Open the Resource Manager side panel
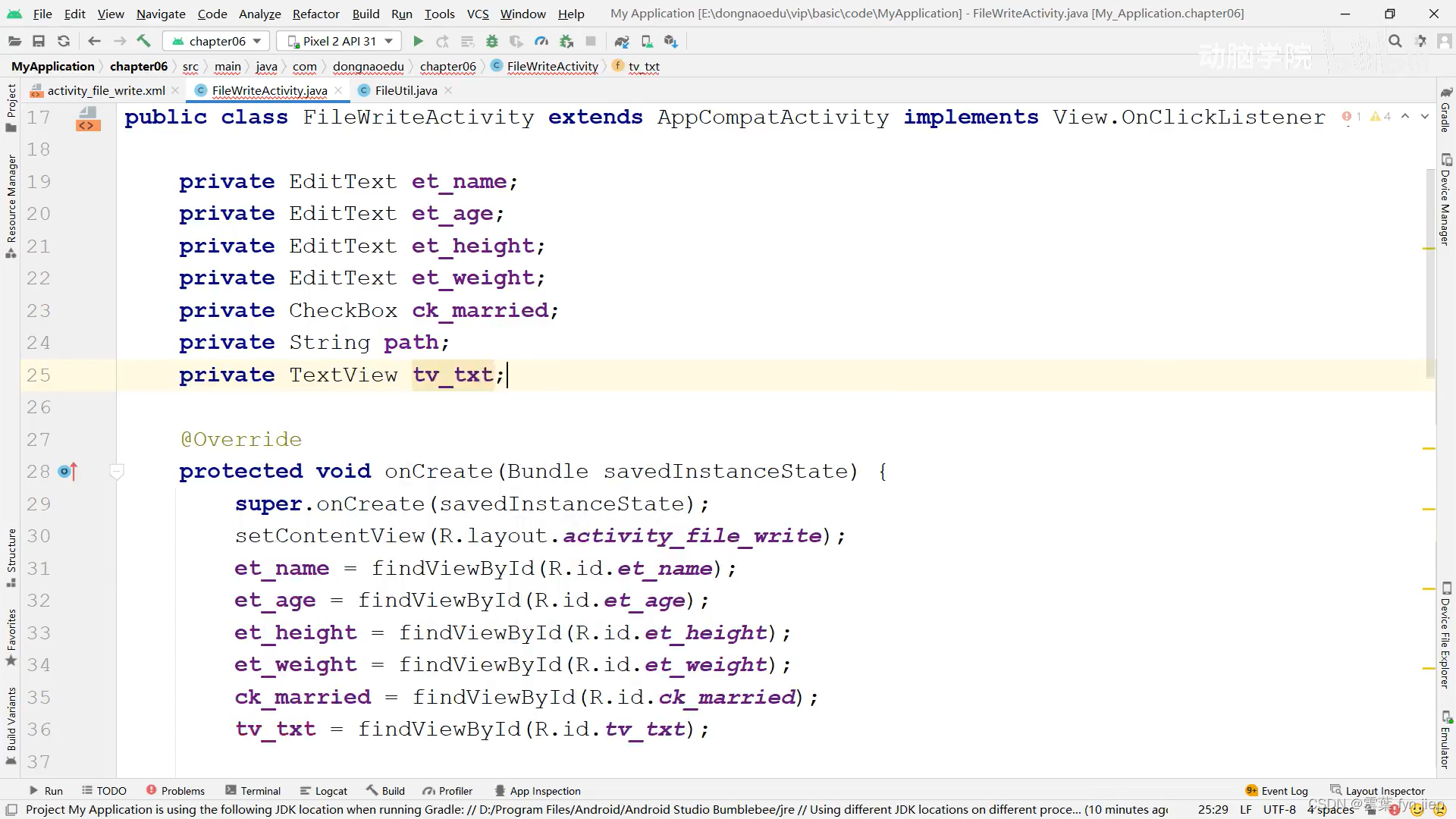Screen dimensions: 1456x819 11,206
